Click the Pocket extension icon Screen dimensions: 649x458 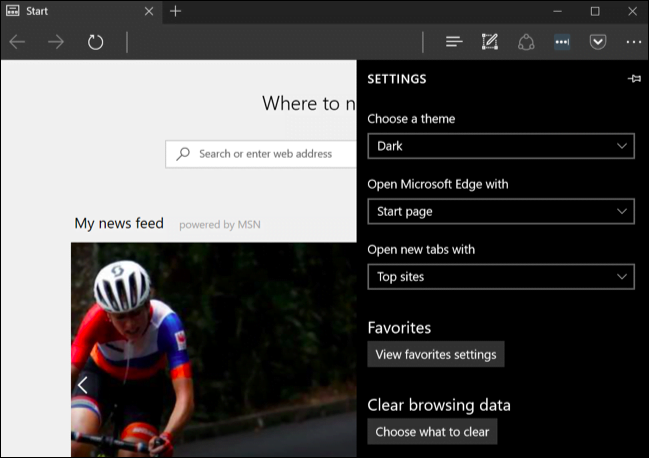pos(598,42)
